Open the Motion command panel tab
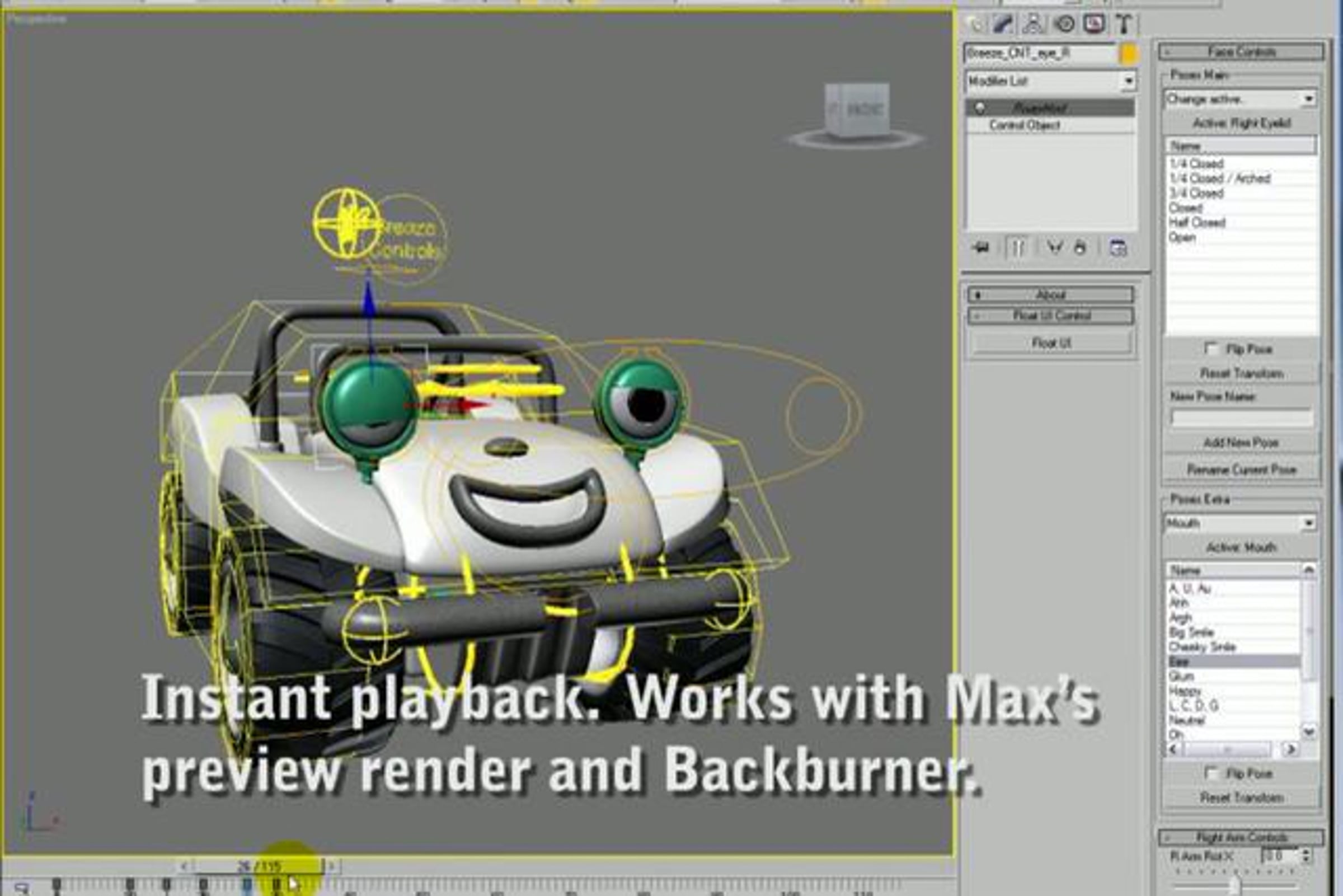The image size is (1343, 896). click(x=1064, y=24)
